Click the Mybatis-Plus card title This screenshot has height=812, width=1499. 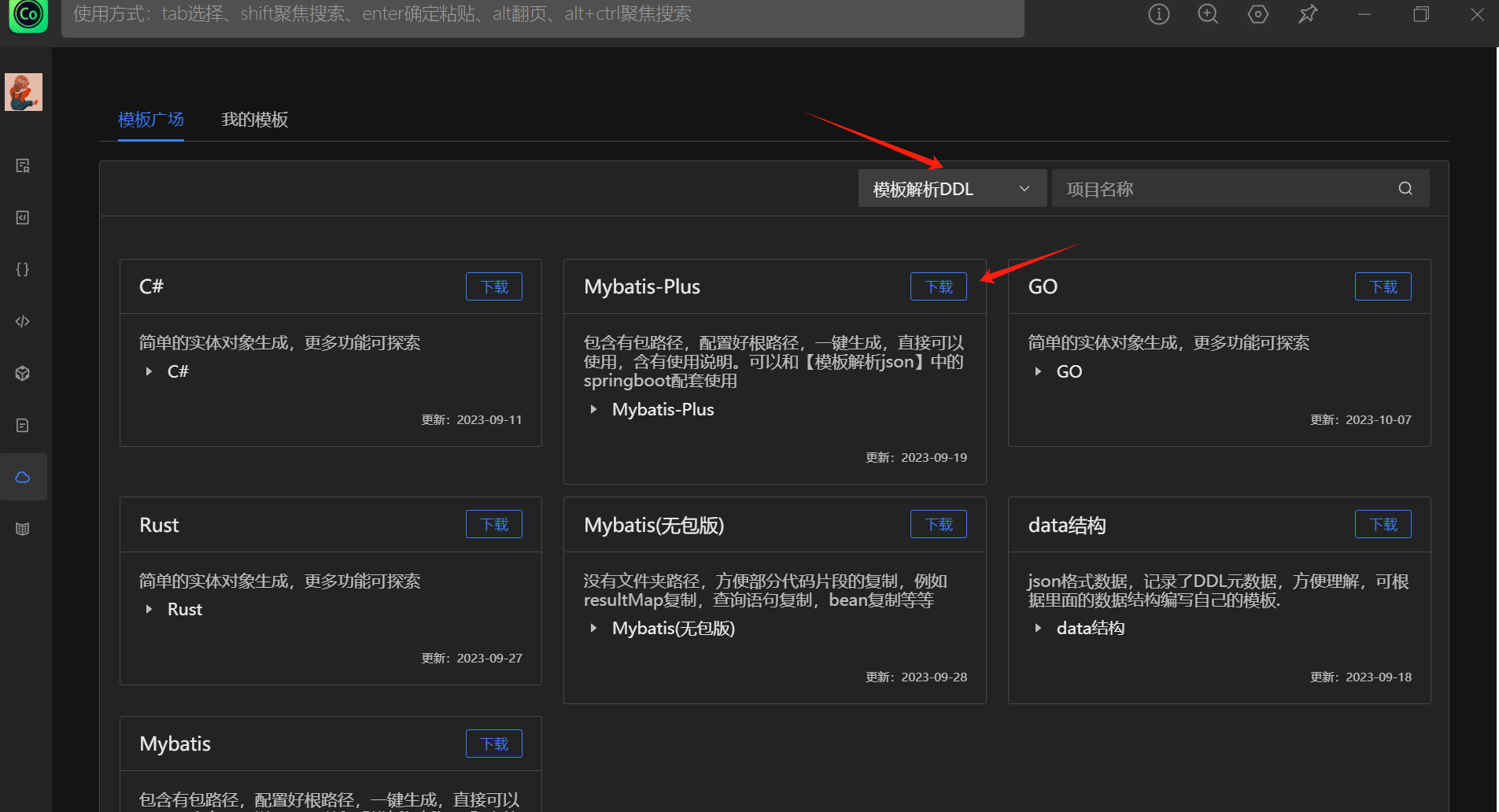[x=642, y=286]
